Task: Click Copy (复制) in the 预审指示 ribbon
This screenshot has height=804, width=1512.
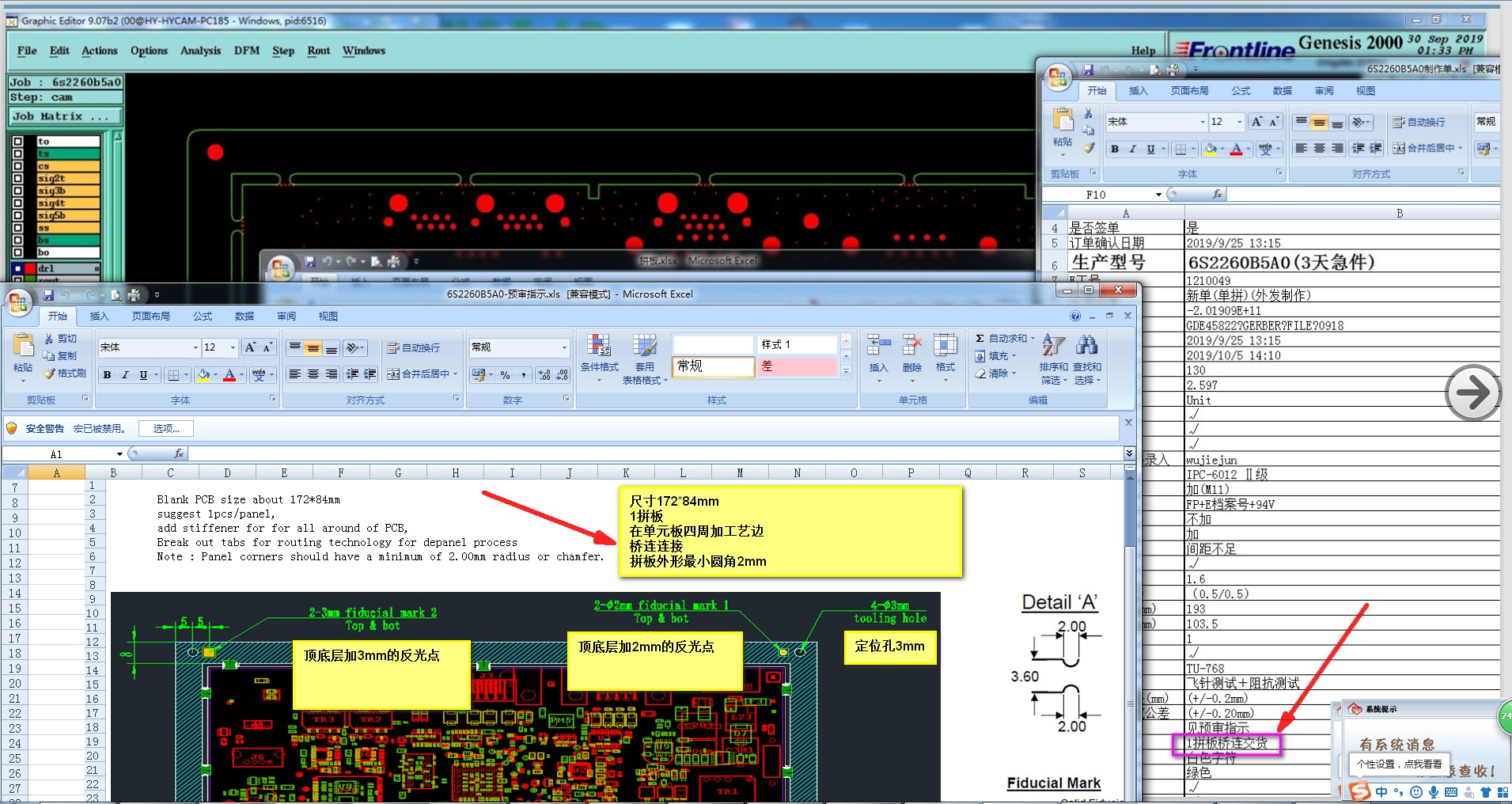Action: tap(60, 356)
